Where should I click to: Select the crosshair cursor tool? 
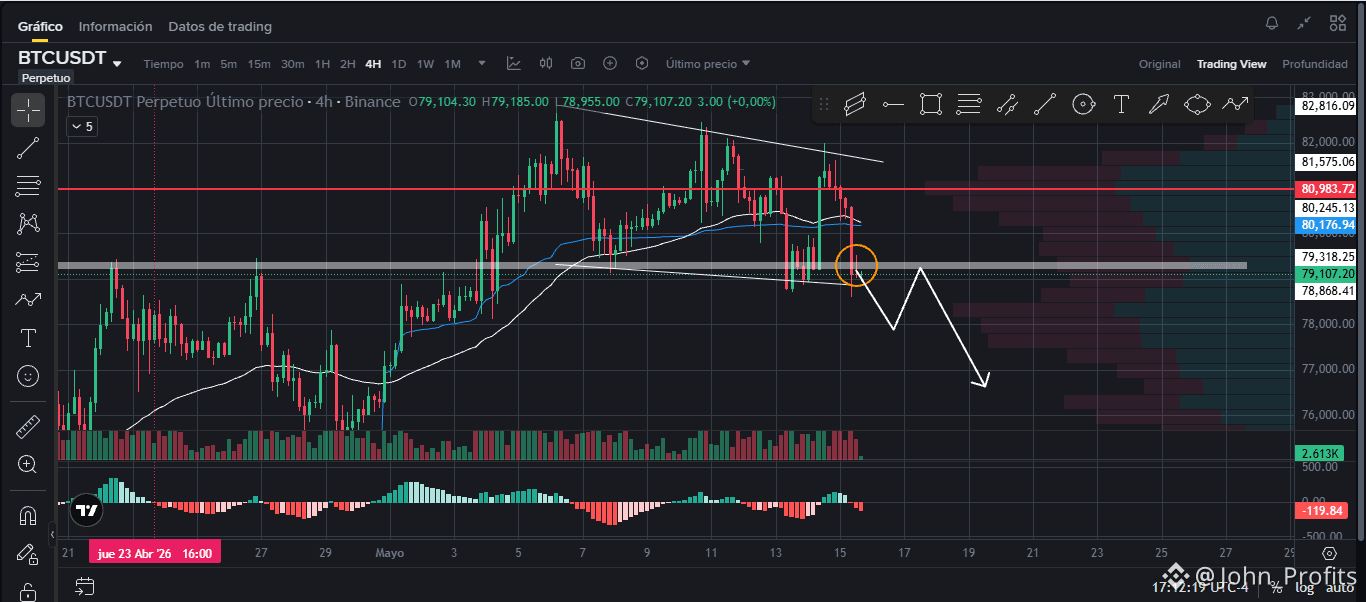point(28,110)
